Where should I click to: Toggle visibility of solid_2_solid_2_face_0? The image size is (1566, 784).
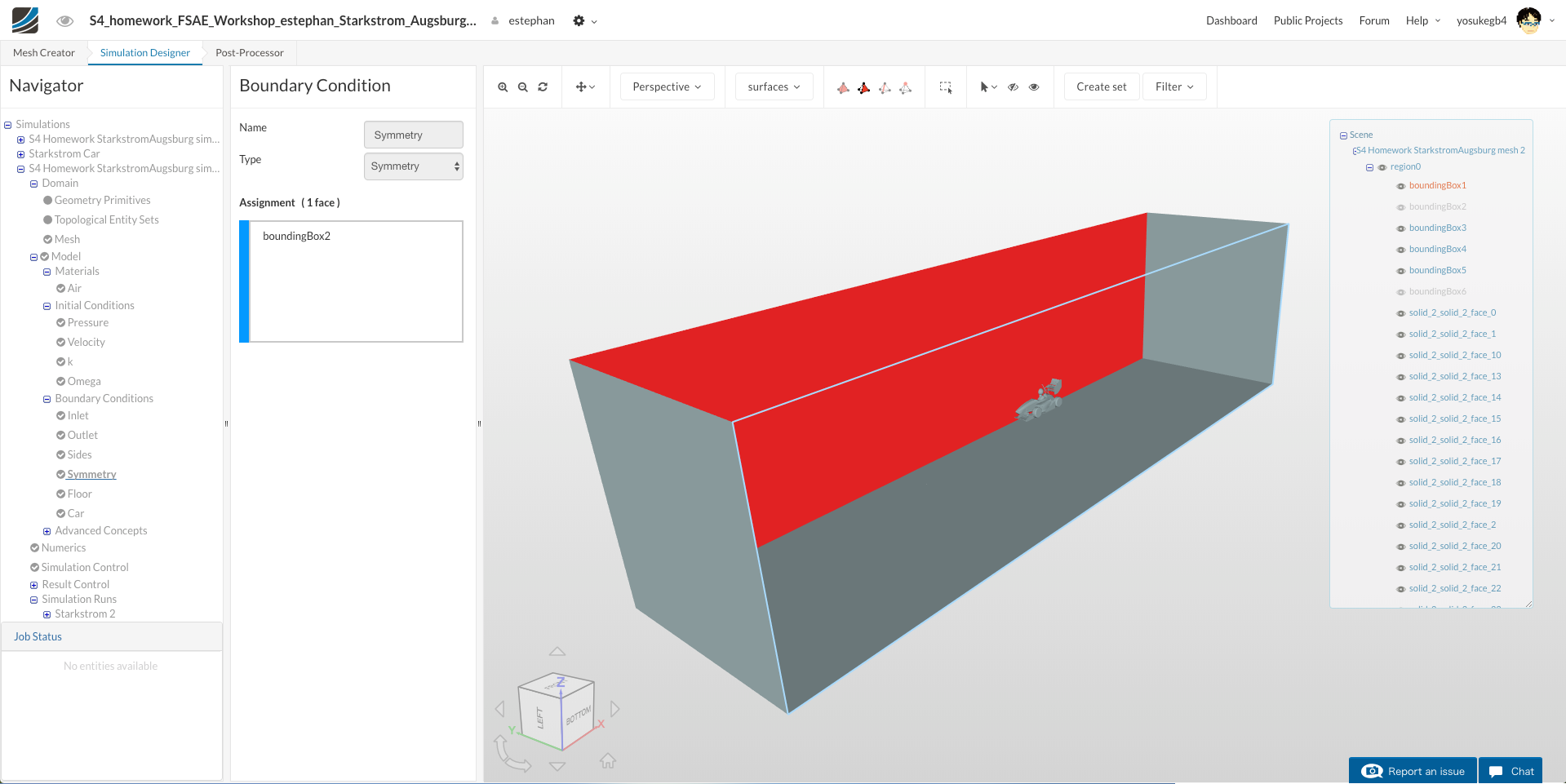pyautogui.click(x=1401, y=313)
